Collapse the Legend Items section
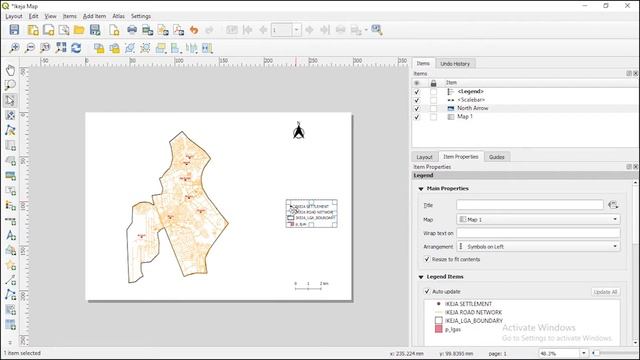This screenshot has height=360, width=640. [x=421, y=277]
